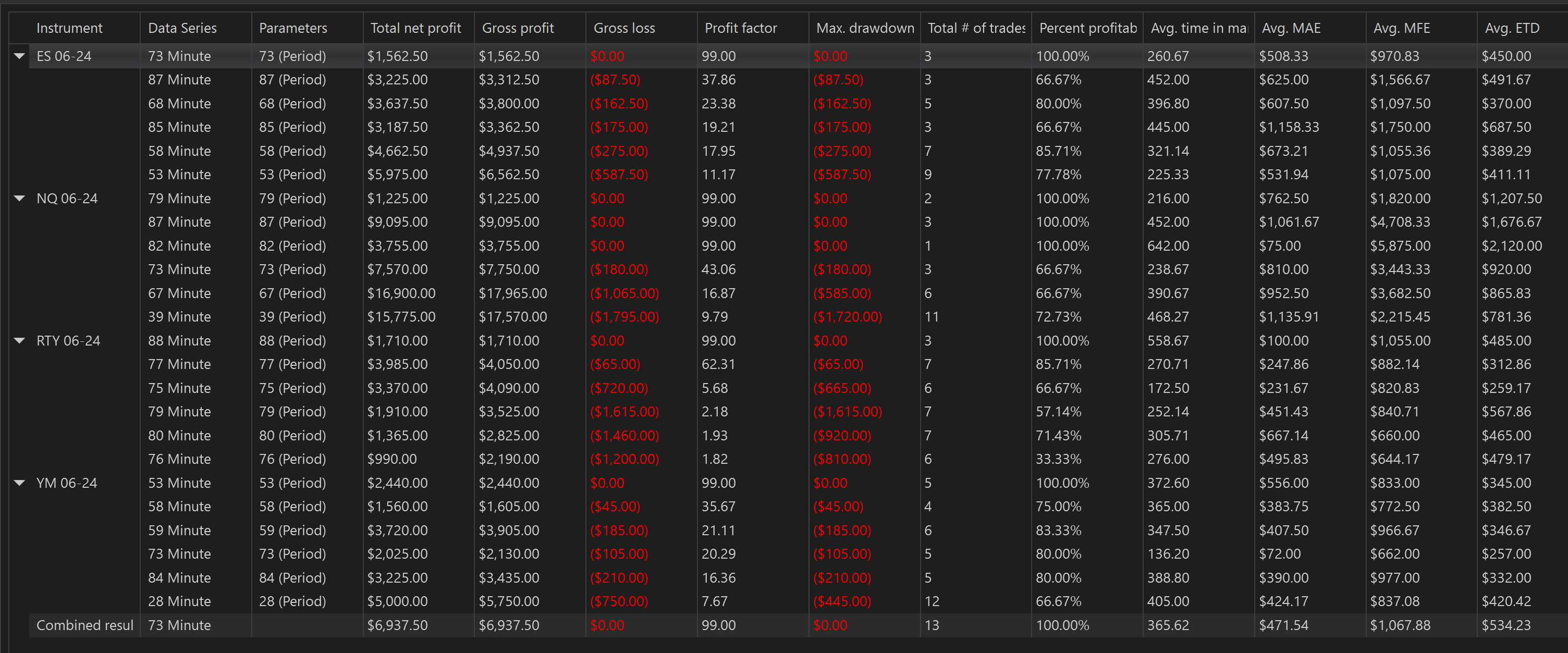
Task: Collapse the ES 06-24 instrument group
Action: (x=19, y=56)
